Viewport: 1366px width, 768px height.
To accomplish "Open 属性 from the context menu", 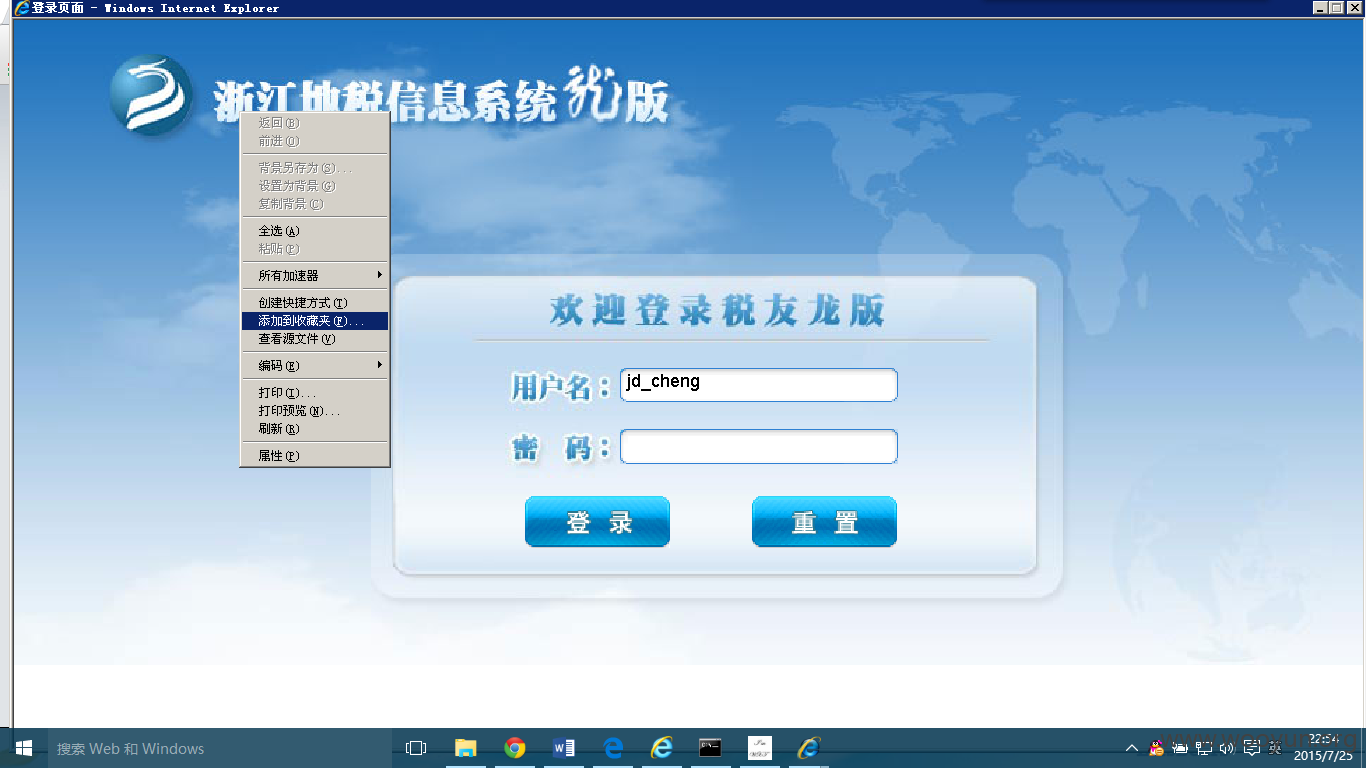I will click(314, 456).
